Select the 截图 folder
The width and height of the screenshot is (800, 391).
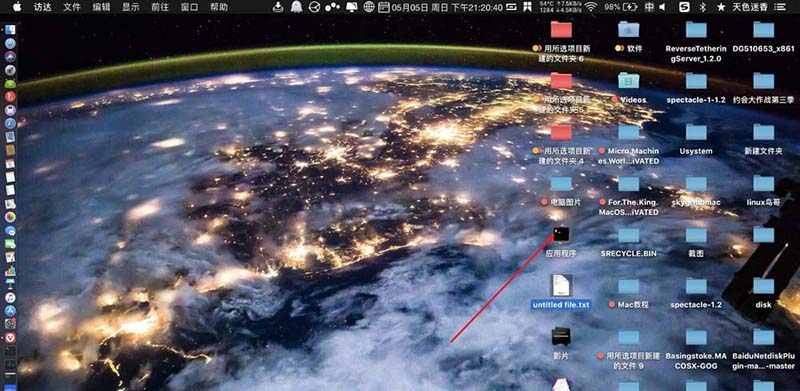click(x=696, y=235)
